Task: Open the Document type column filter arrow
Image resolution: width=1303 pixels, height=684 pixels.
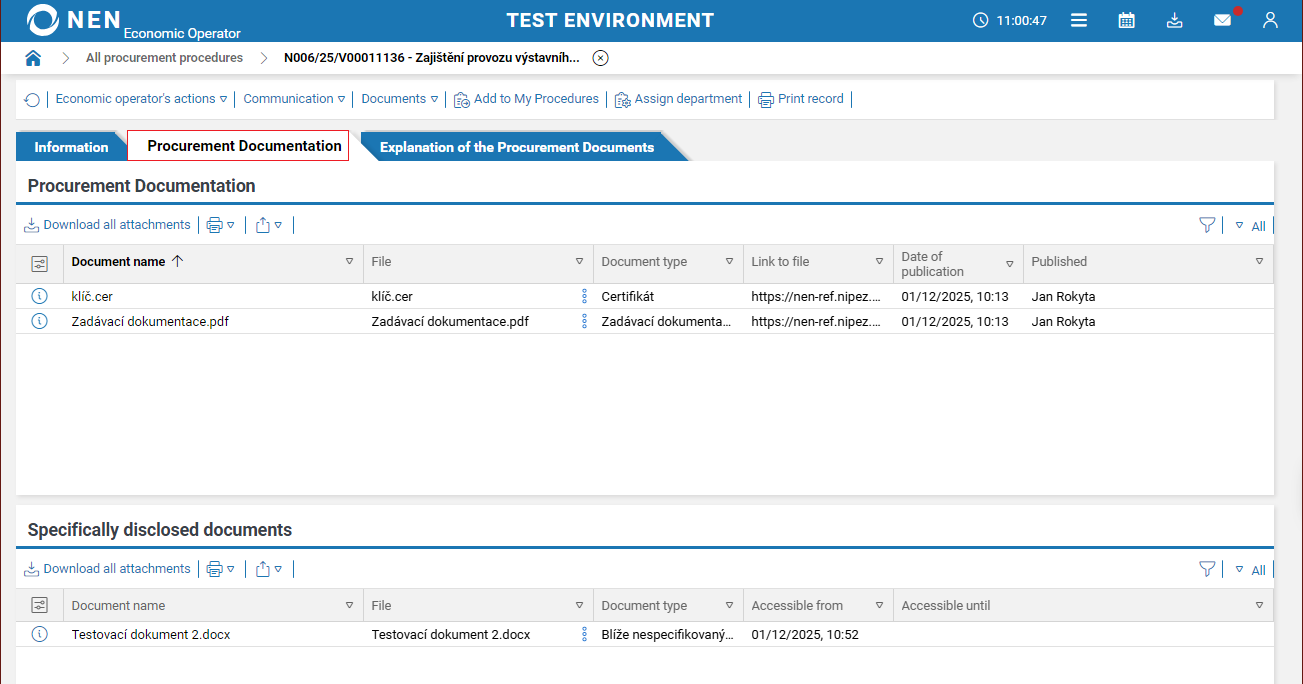Action: [x=729, y=262]
